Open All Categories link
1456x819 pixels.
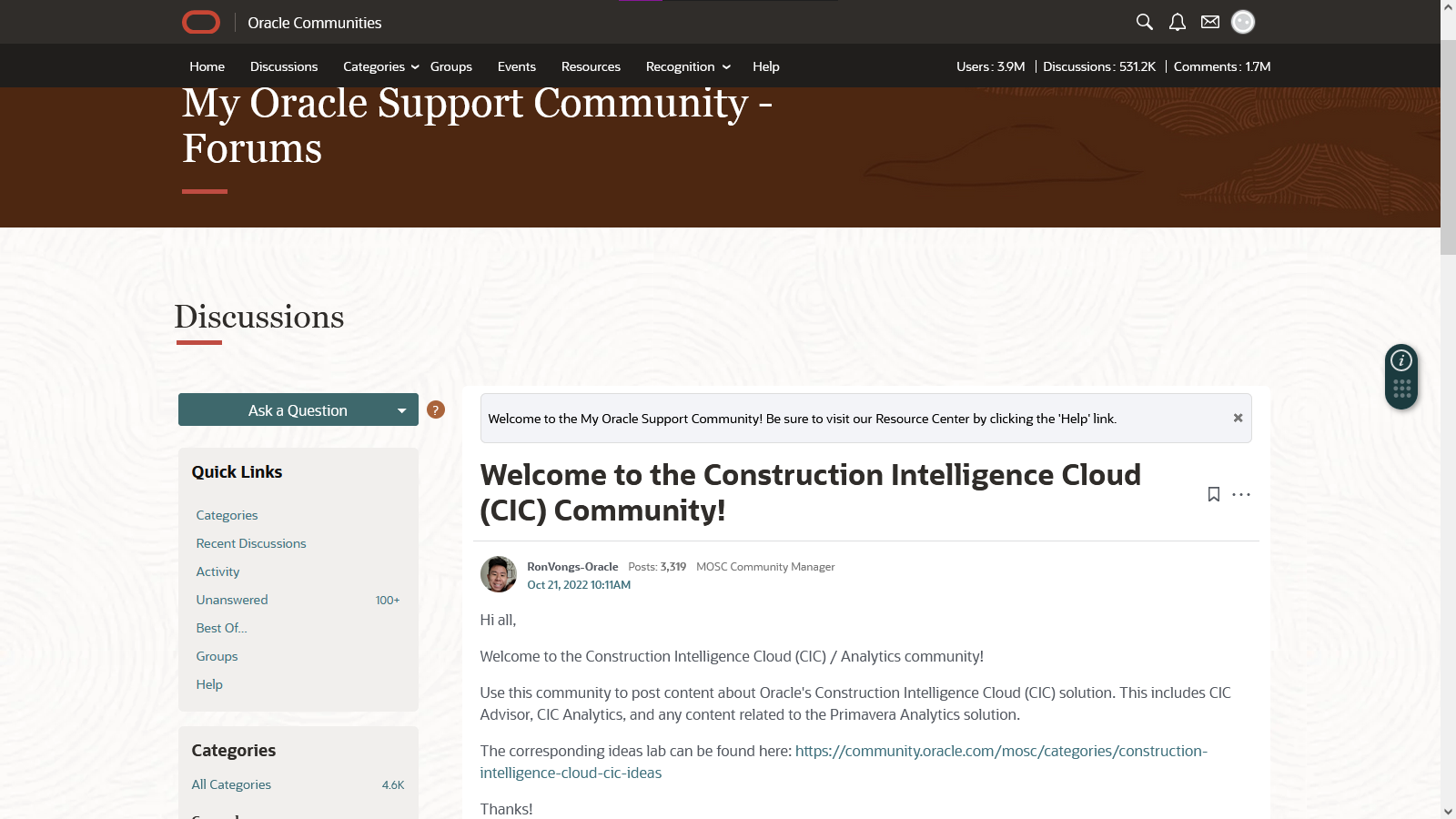coord(231,784)
